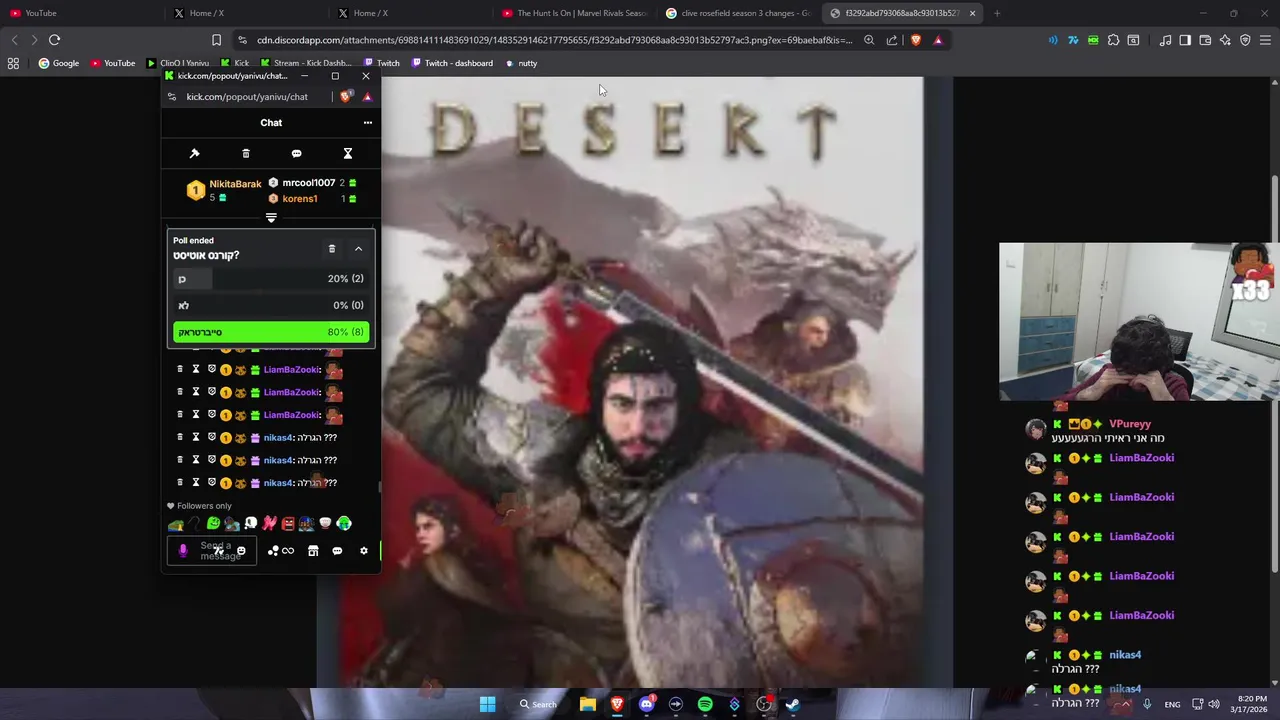Timeout nikas4 via last message hourglass
The height and width of the screenshot is (720, 1280).
pos(196,483)
